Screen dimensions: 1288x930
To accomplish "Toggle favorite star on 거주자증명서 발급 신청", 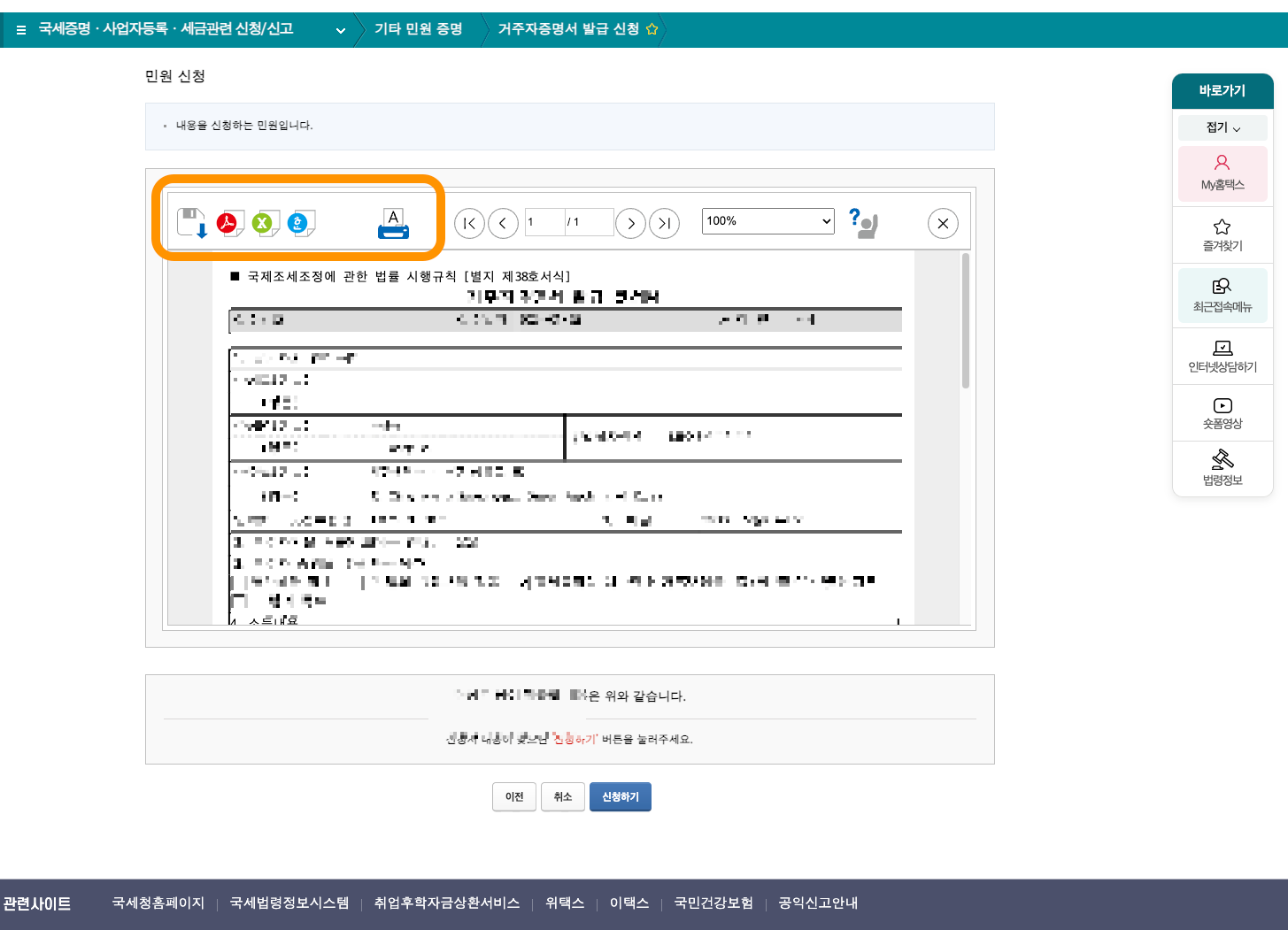I will coord(652,28).
